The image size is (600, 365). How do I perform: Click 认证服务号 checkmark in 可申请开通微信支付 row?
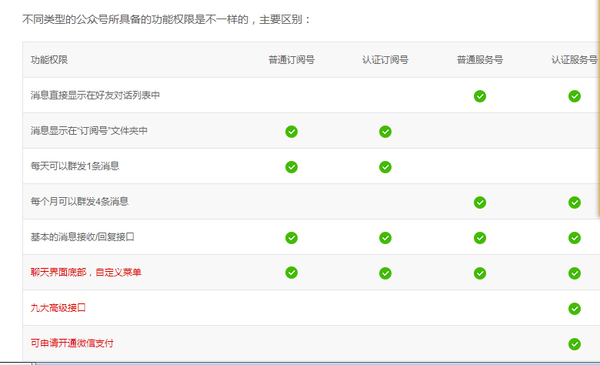pyautogui.click(x=574, y=344)
